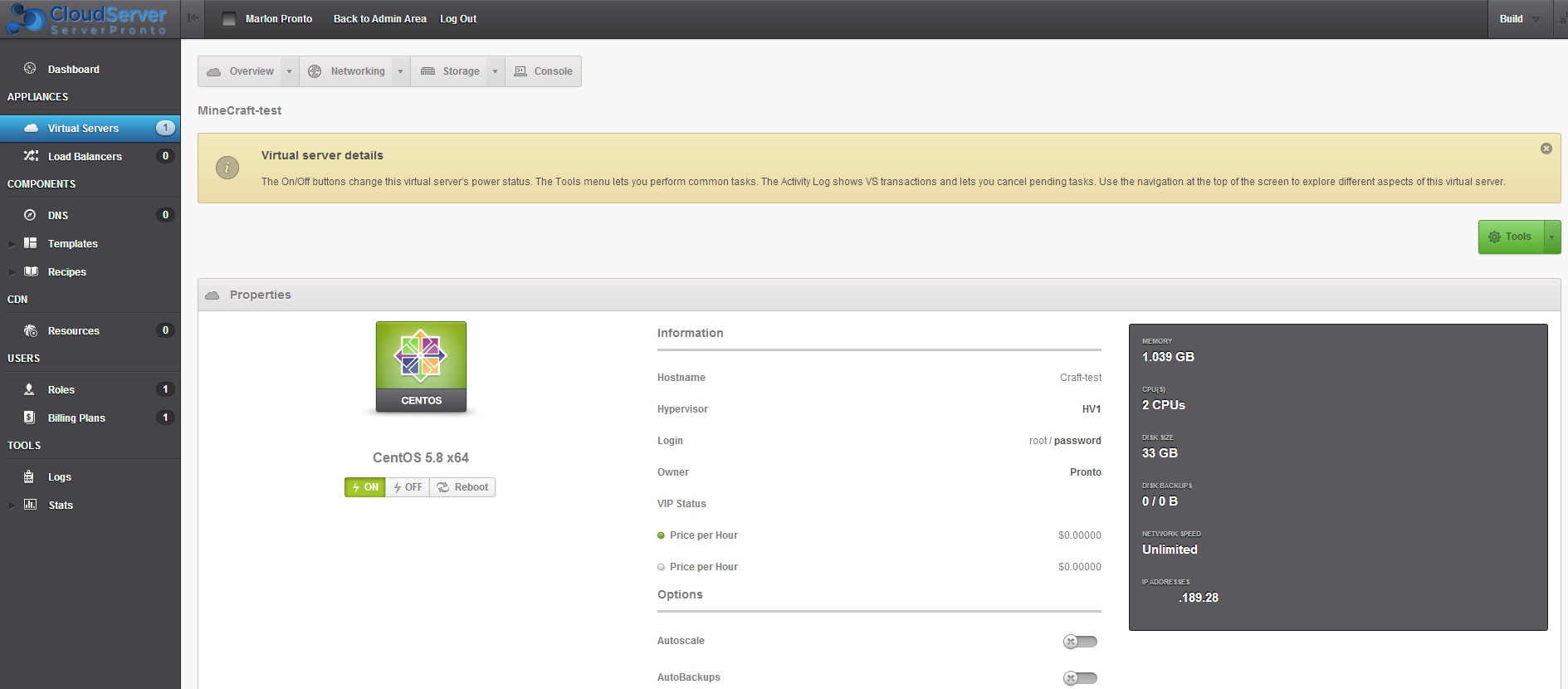Open the Tools dropdown arrow
Screen dimensions: 1568x689
pos(1551,237)
